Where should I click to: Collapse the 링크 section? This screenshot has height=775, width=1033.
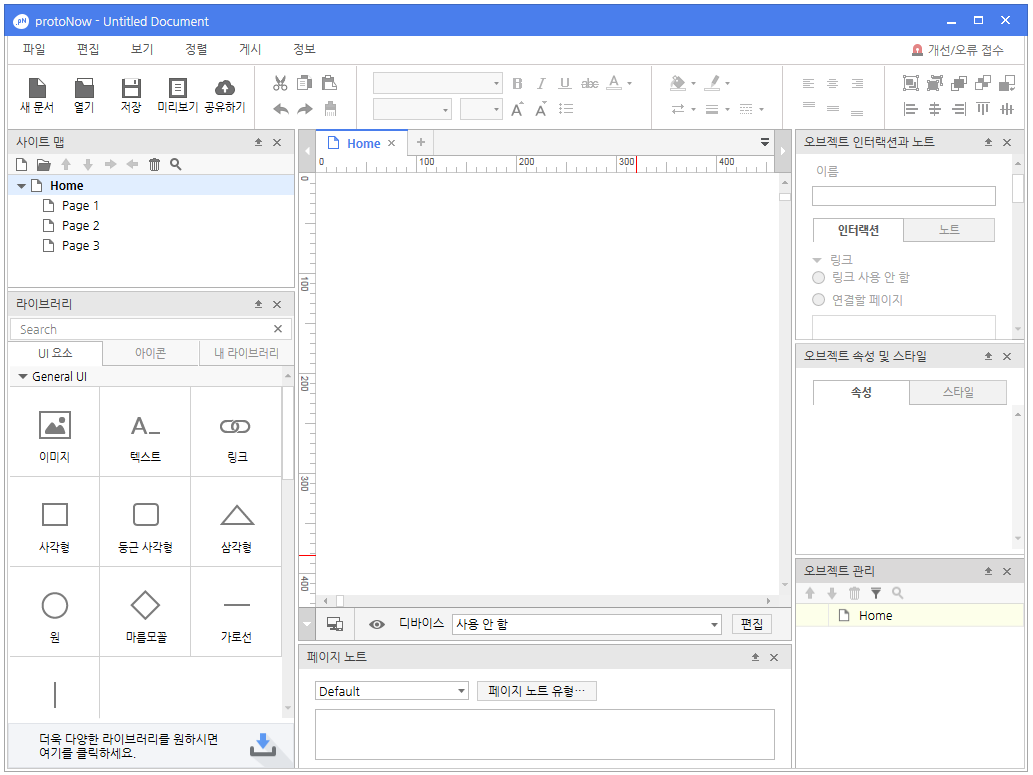tap(817, 260)
